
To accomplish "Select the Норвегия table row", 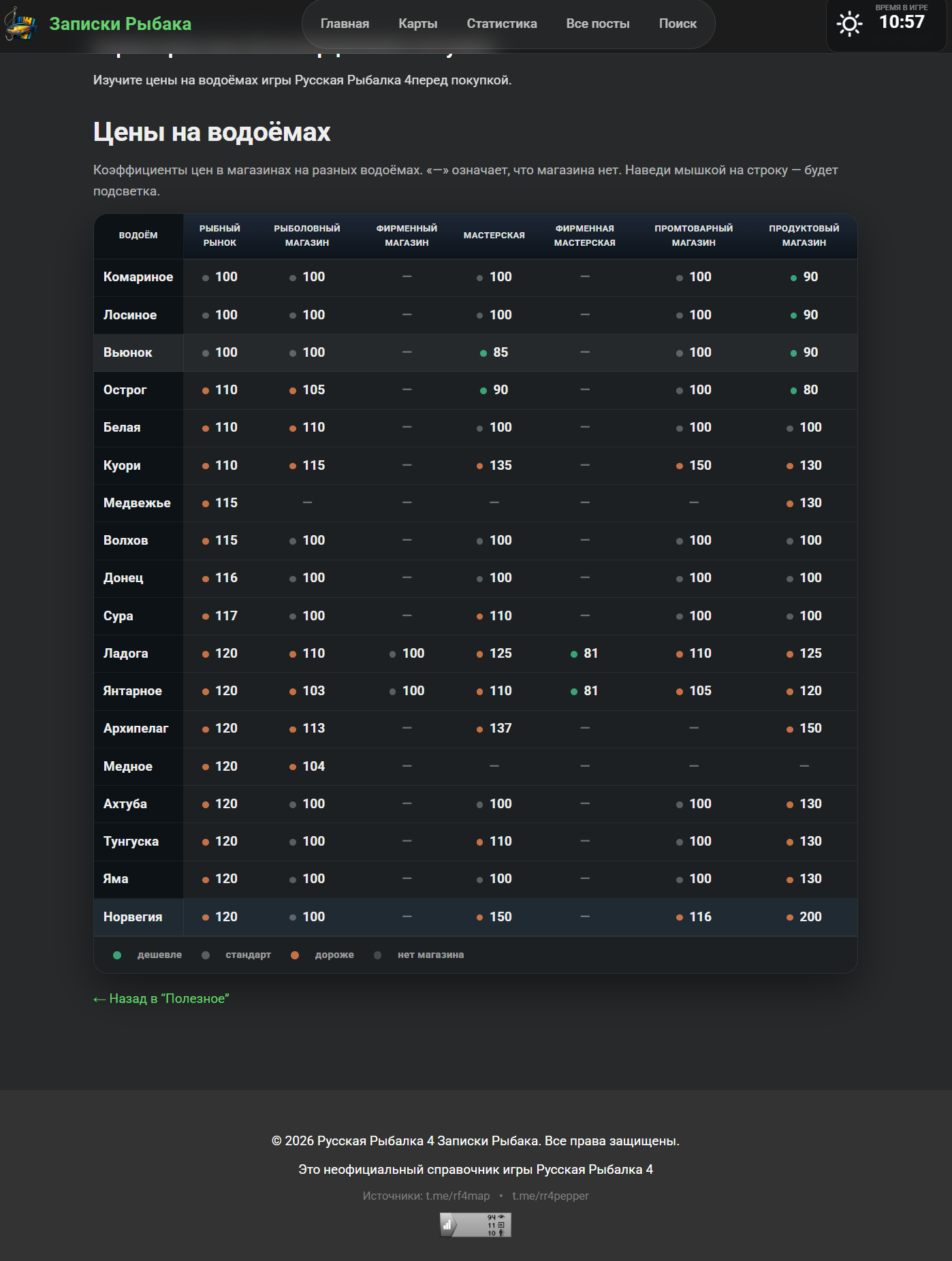I will pyautogui.click(x=475, y=917).
